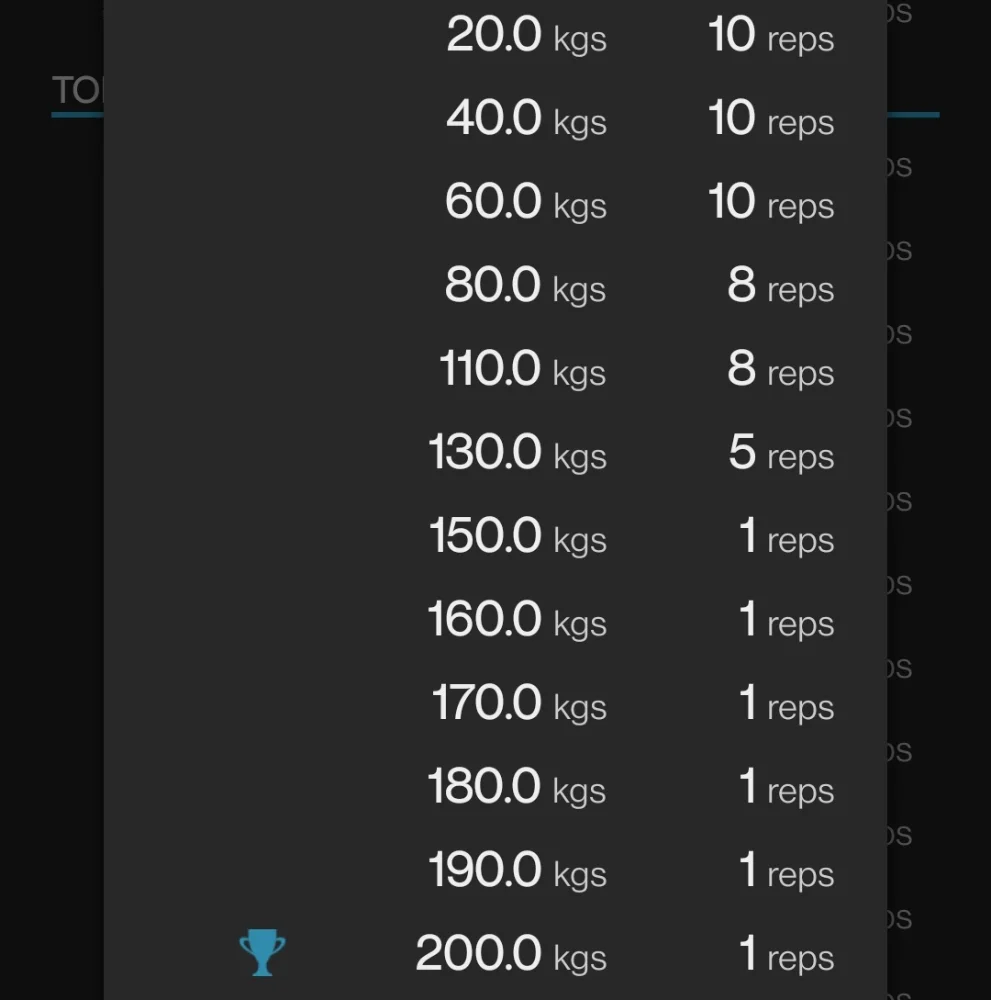Tap the 1 reps next to 150.0 kgs
This screenshot has height=1000, width=991.
click(786, 537)
